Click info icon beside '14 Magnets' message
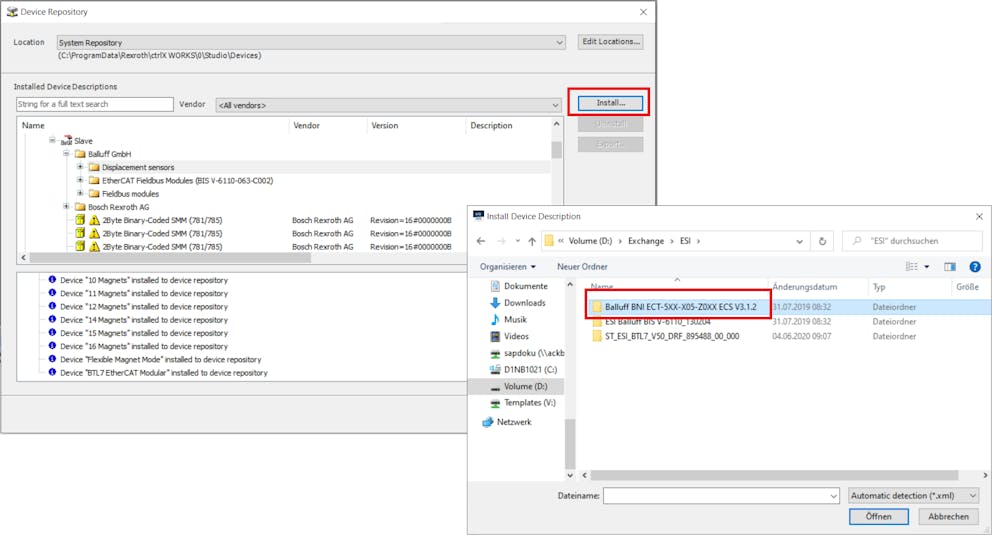Viewport: 999px width, 543px height. tap(52, 319)
